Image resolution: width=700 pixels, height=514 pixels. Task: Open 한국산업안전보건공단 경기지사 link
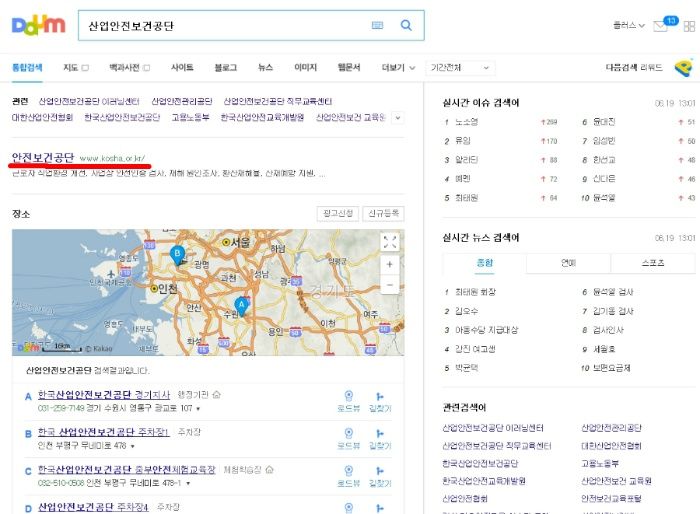click(x=104, y=395)
